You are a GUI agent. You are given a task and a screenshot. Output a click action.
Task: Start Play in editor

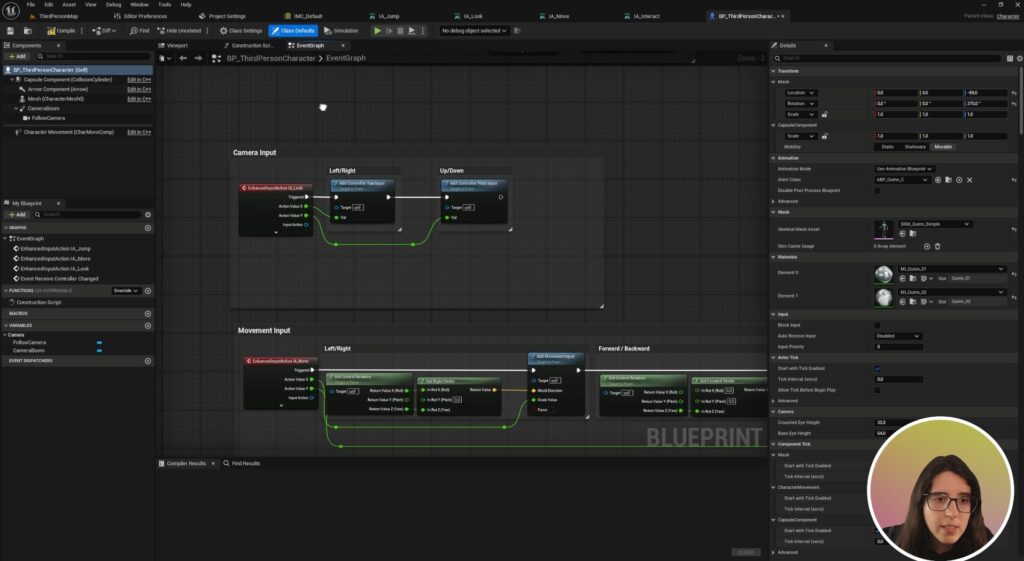[x=377, y=31]
